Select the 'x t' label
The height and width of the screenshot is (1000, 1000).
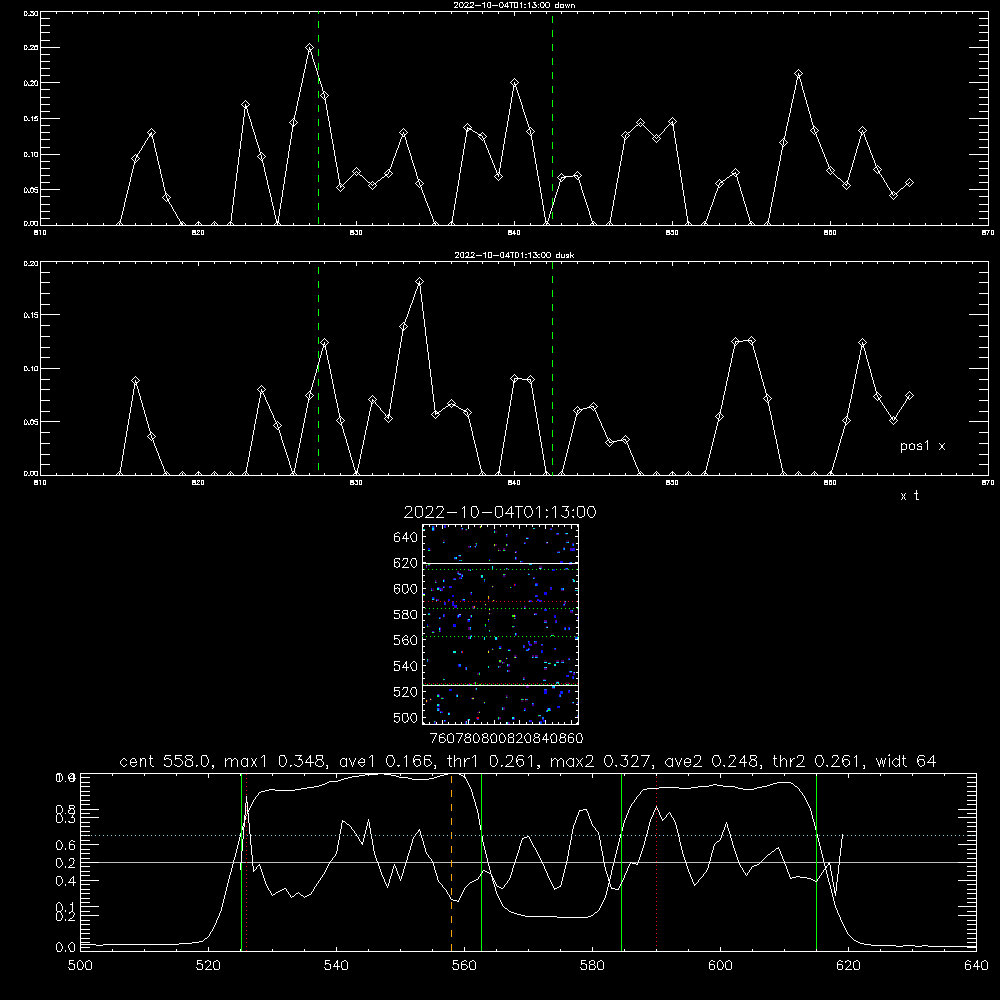click(909, 496)
